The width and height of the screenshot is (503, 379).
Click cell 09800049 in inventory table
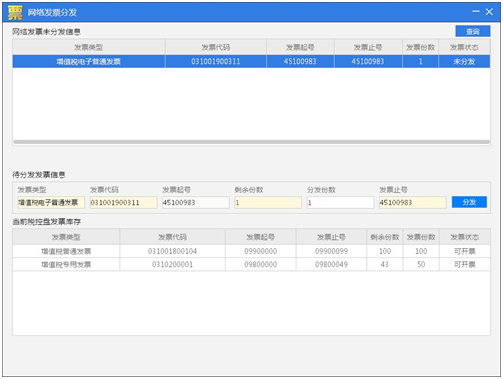(x=331, y=264)
